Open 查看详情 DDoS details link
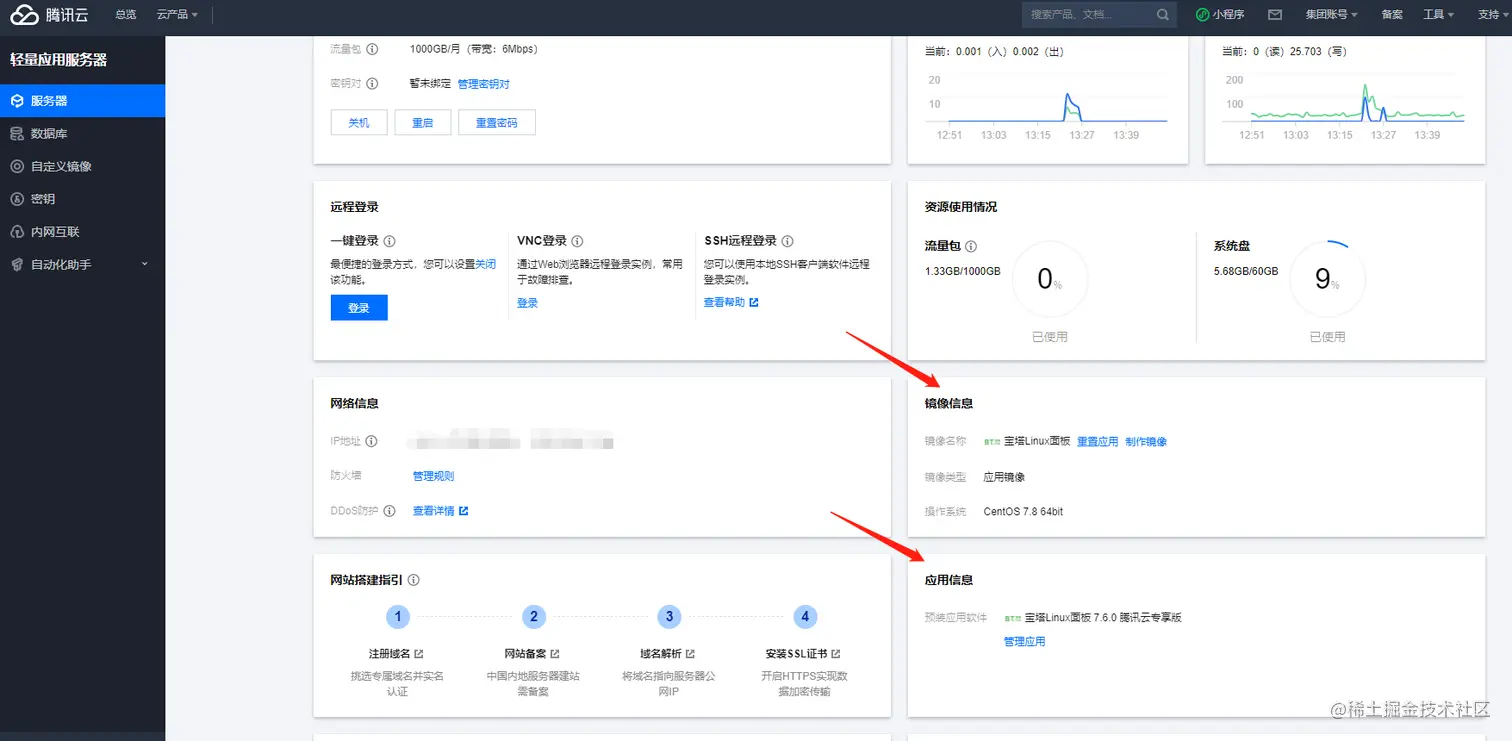 pyautogui.click(x=440, y=511)
